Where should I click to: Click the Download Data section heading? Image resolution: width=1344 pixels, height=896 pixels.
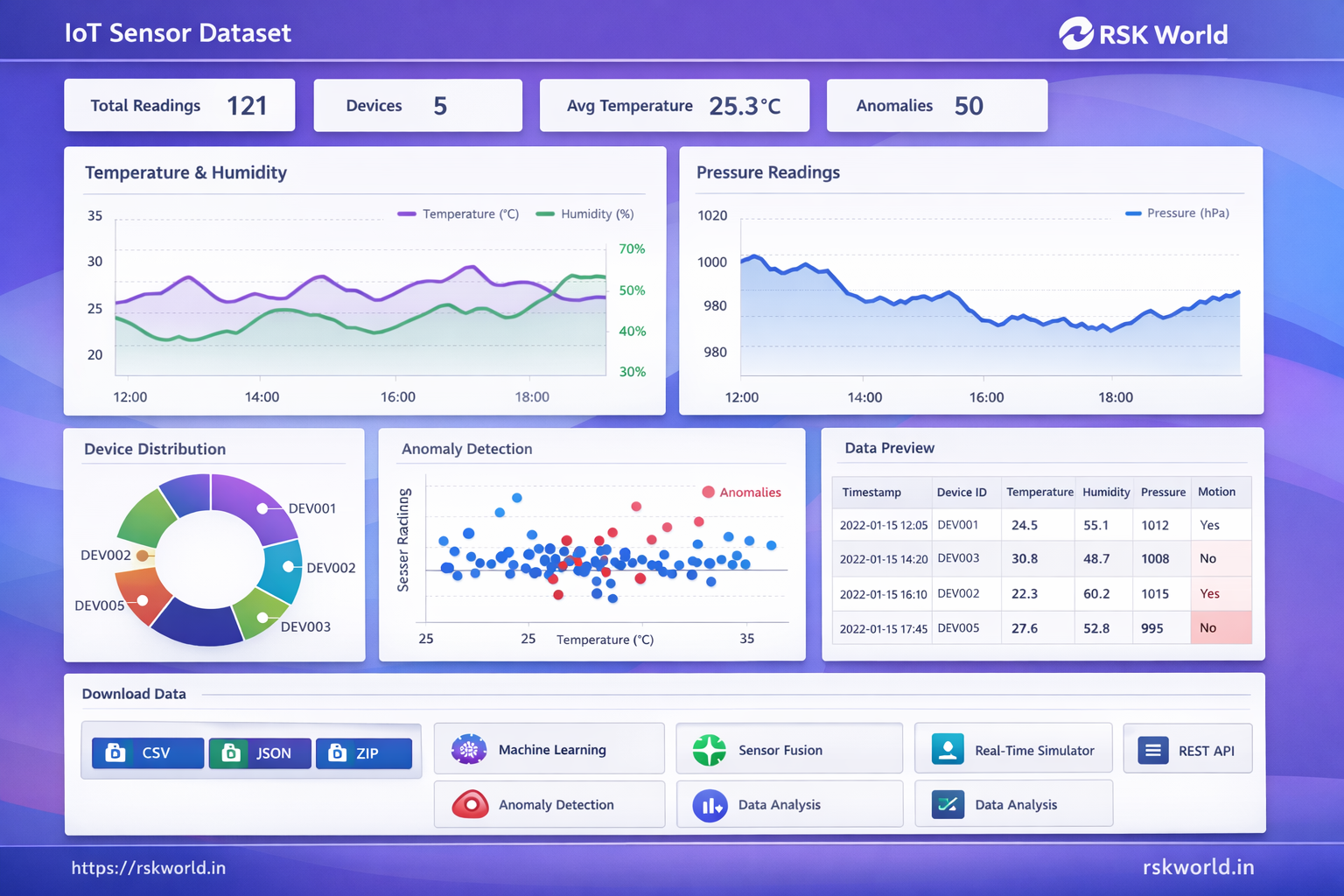click(134, 694)
